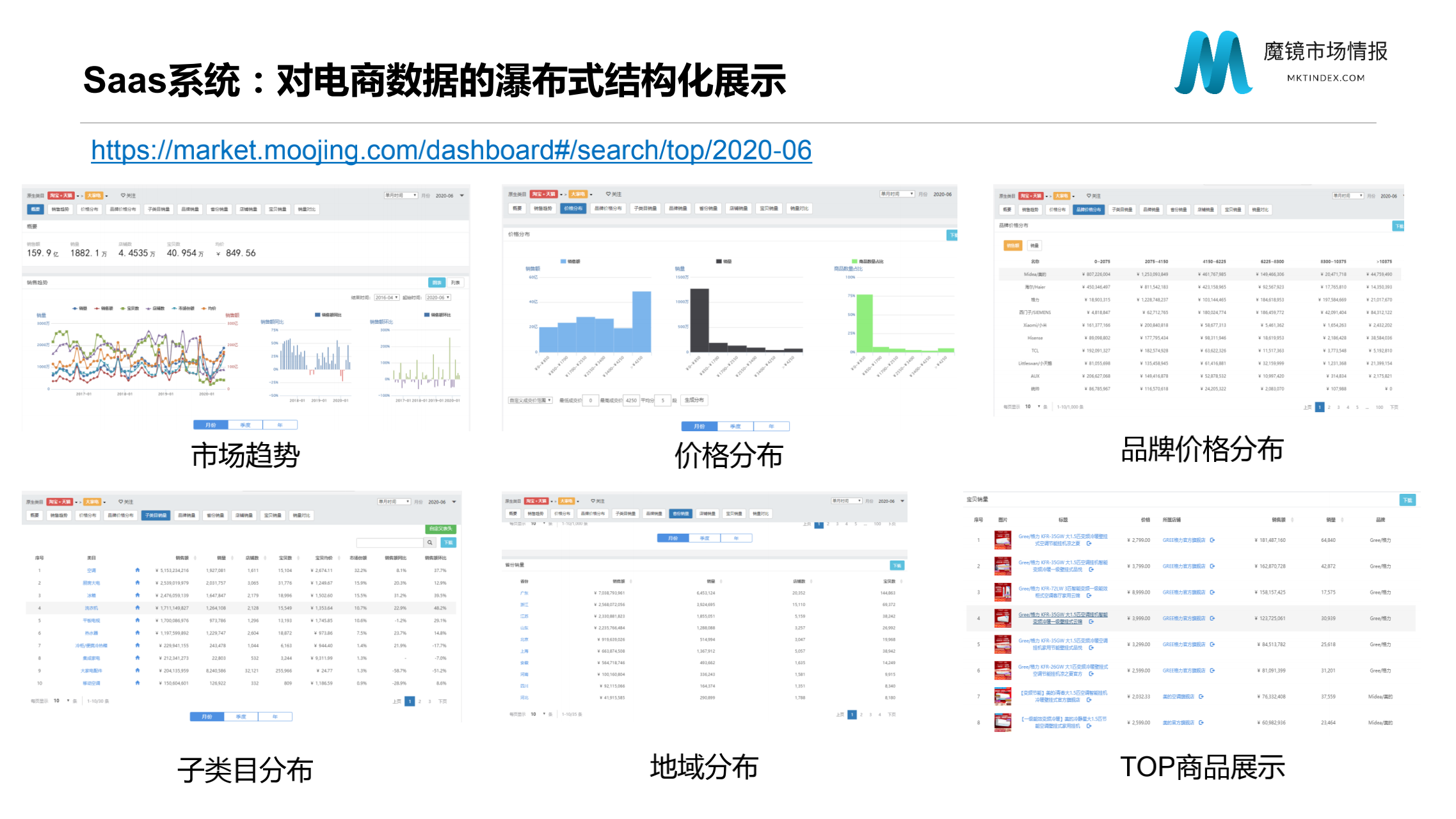The image size is (1456, 819).
Task: Click first Gree product thumbnail in TOP商品 list
Action: pyautogui.click(x=1002, y=540)
